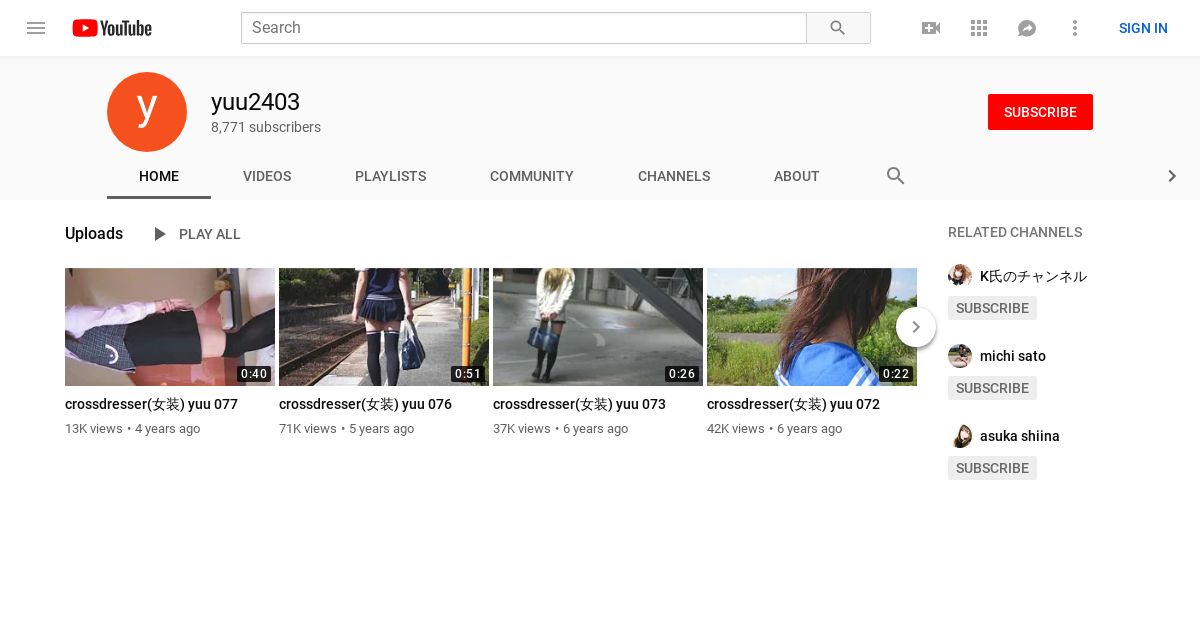Open thumbnail of yuu 077 video

point(170,327)
